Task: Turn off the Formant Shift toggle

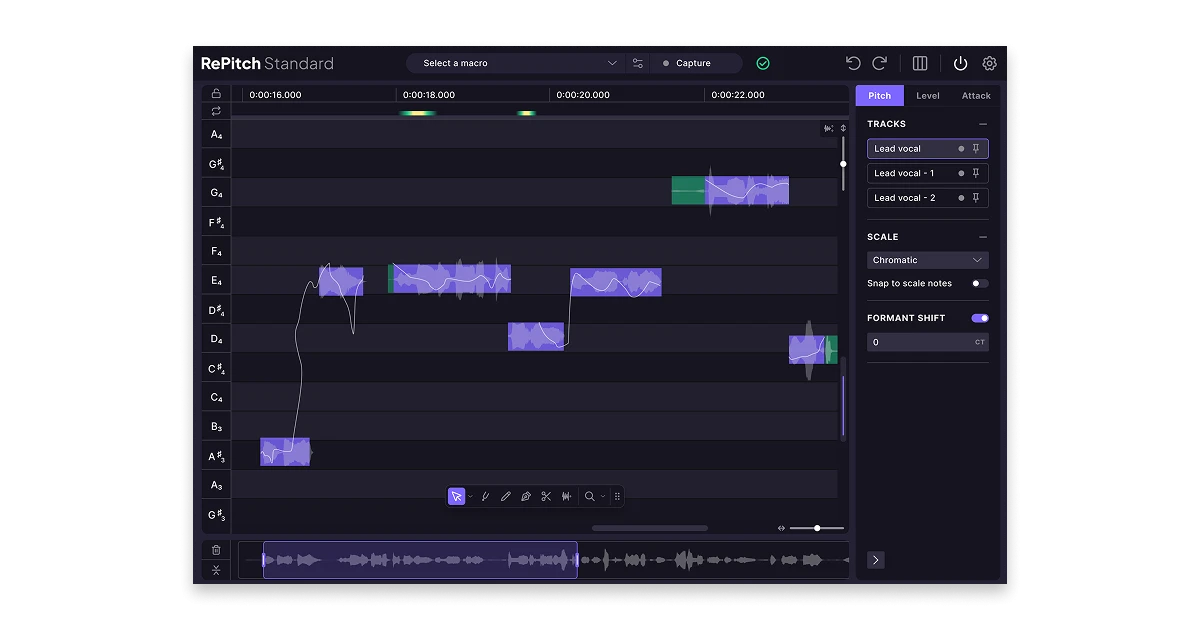Action: pos(980,318)
